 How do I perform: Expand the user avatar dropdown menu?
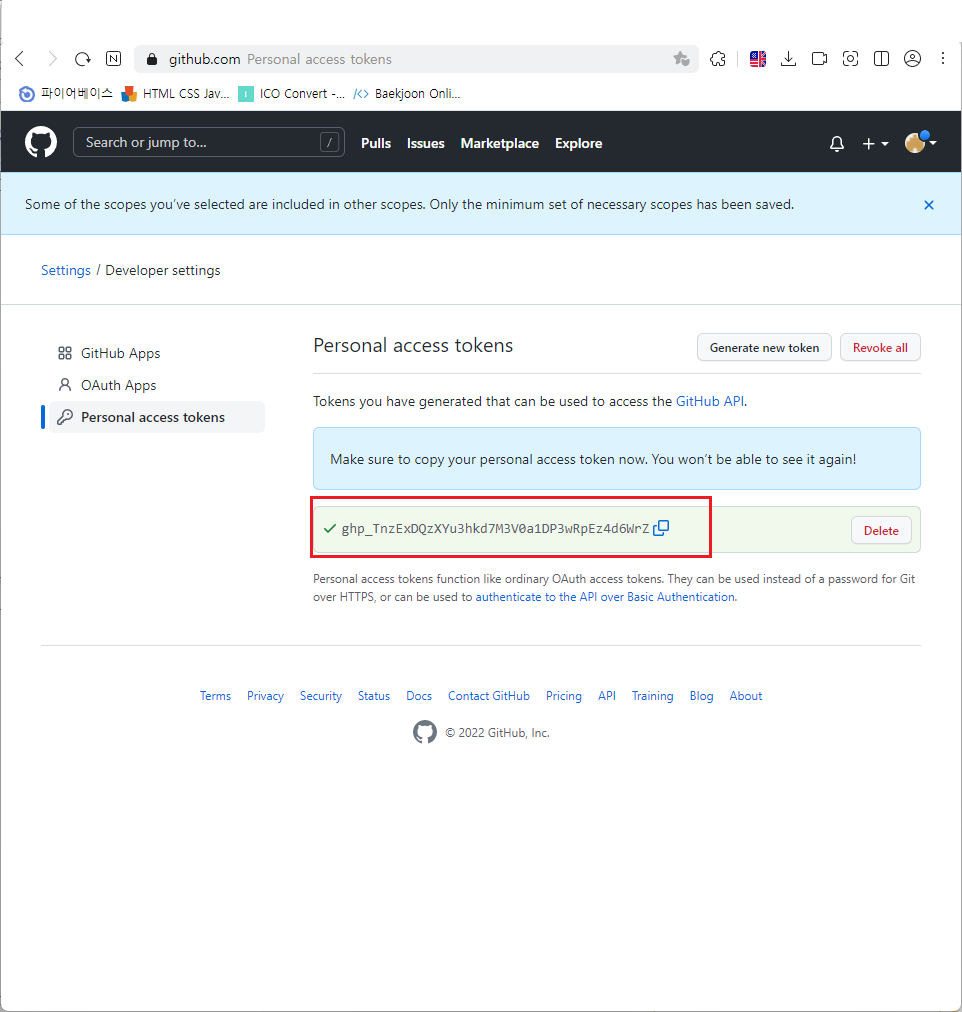921,142
